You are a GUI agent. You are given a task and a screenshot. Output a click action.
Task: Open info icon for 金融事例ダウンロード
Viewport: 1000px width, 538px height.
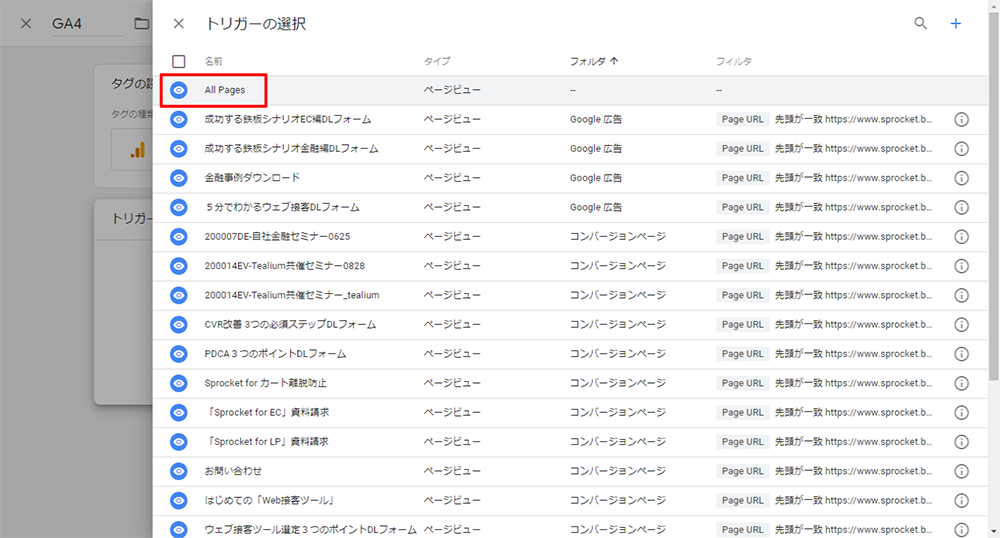click(x=961, y=178)
